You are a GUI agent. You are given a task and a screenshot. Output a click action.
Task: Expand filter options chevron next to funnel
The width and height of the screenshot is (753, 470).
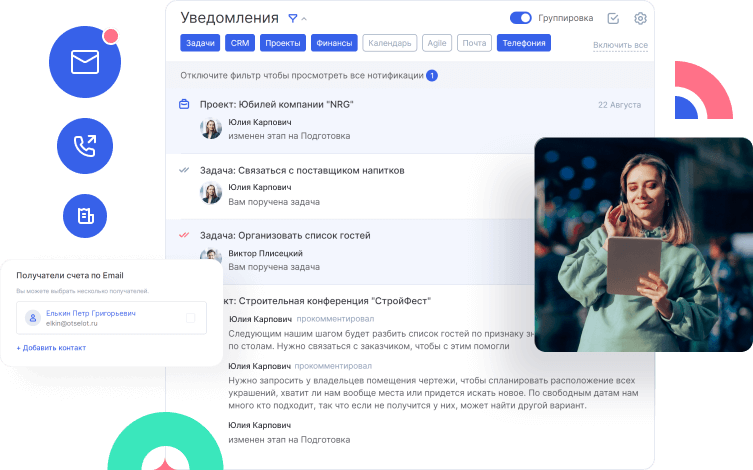tap(304, 19)
